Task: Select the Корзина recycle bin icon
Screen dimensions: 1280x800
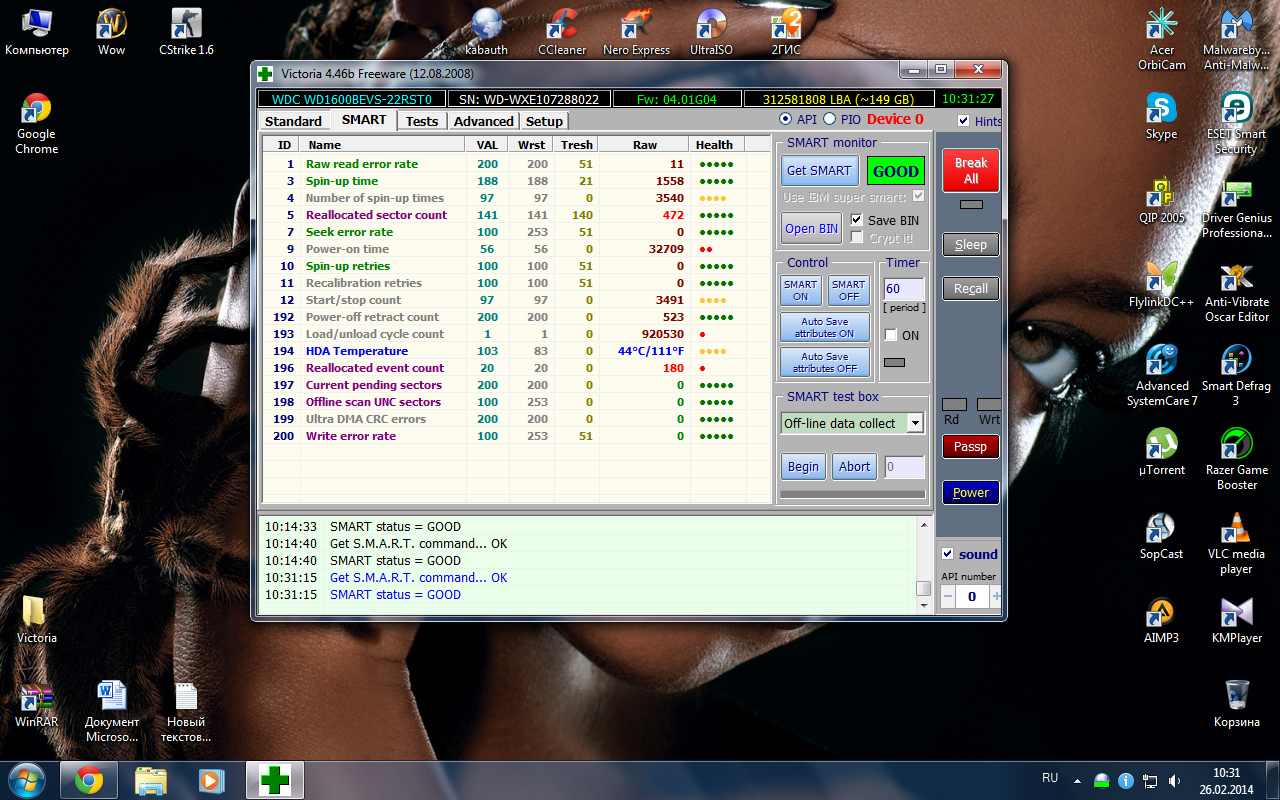Action: tap(1236, 704)
